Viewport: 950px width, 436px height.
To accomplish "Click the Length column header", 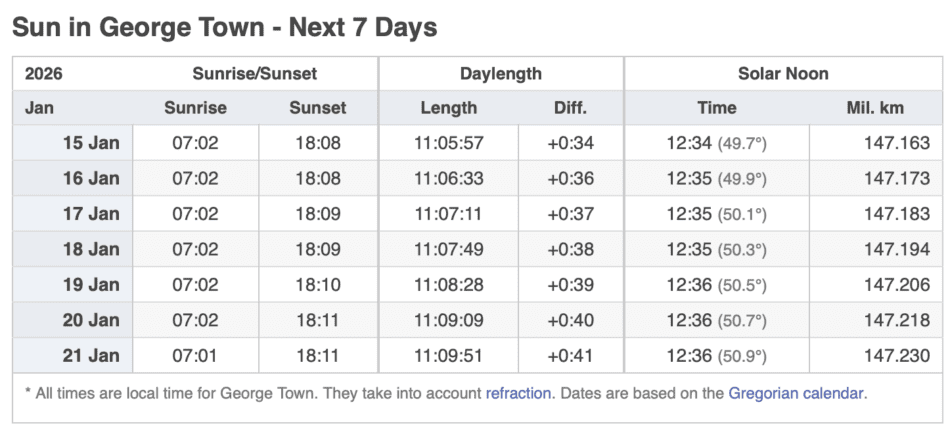I will pos(449,108).
